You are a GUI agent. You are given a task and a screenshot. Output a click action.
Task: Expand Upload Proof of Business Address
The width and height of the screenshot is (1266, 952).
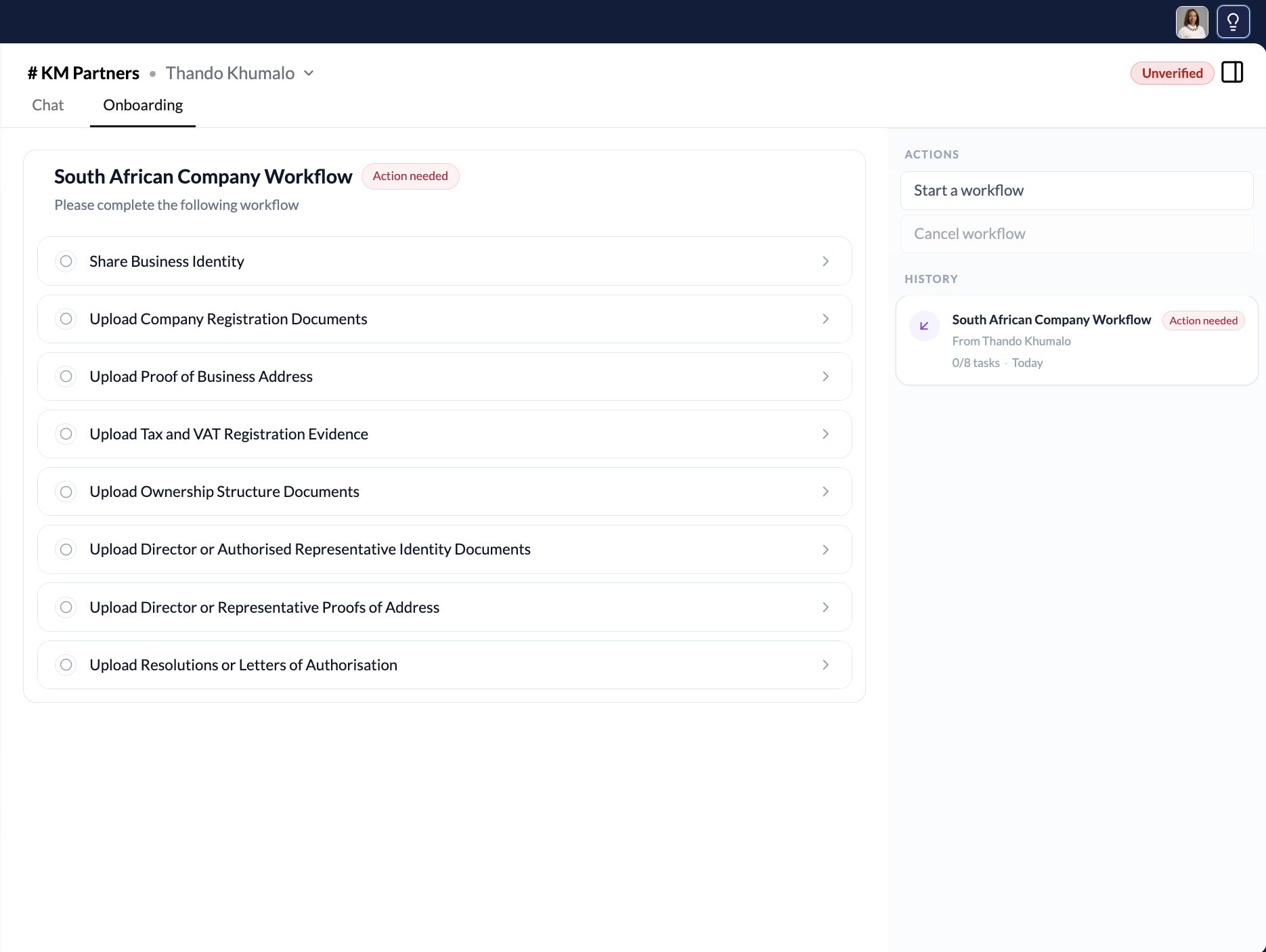(825, 376)
